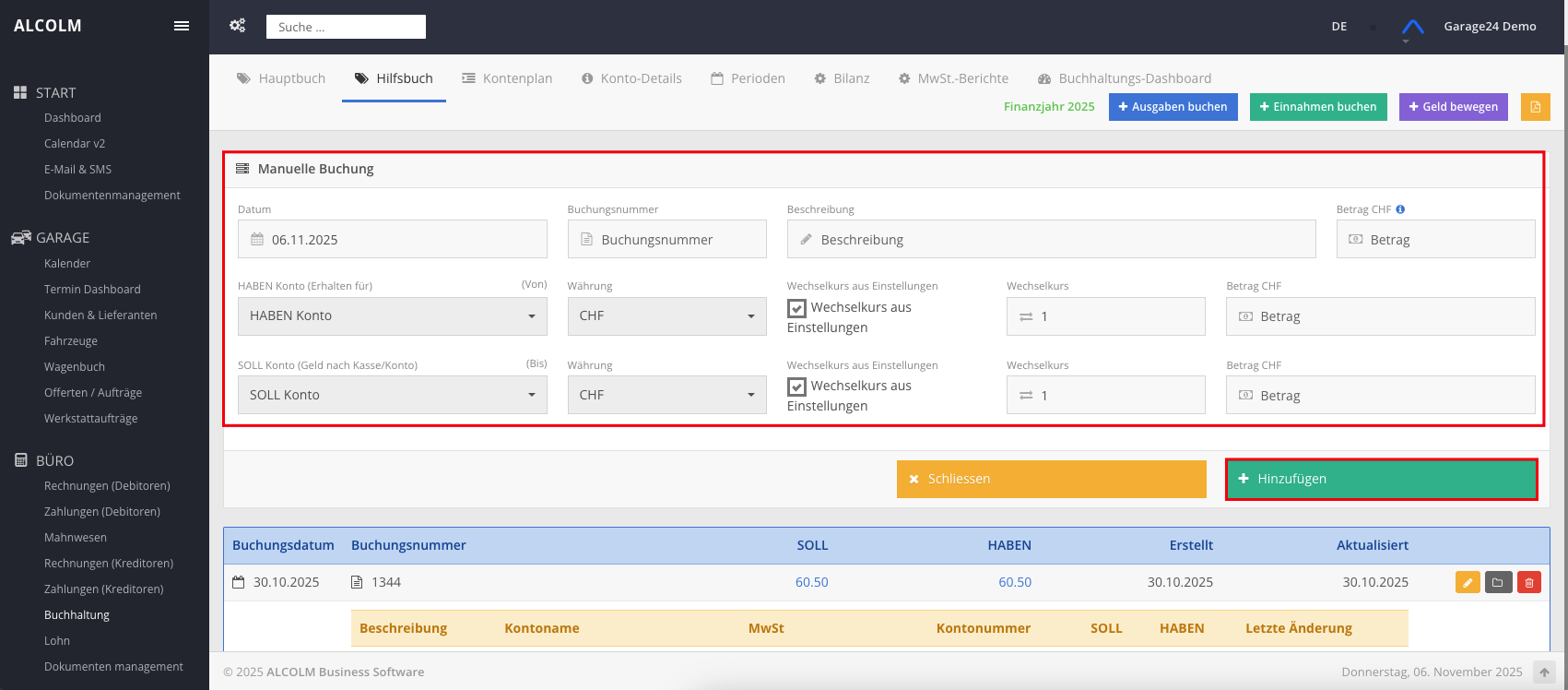Toggle HABEN row Wechselkurs aus Einstellungen checkbox
The width and height of the screenshot is (1568, 690).
797,308
